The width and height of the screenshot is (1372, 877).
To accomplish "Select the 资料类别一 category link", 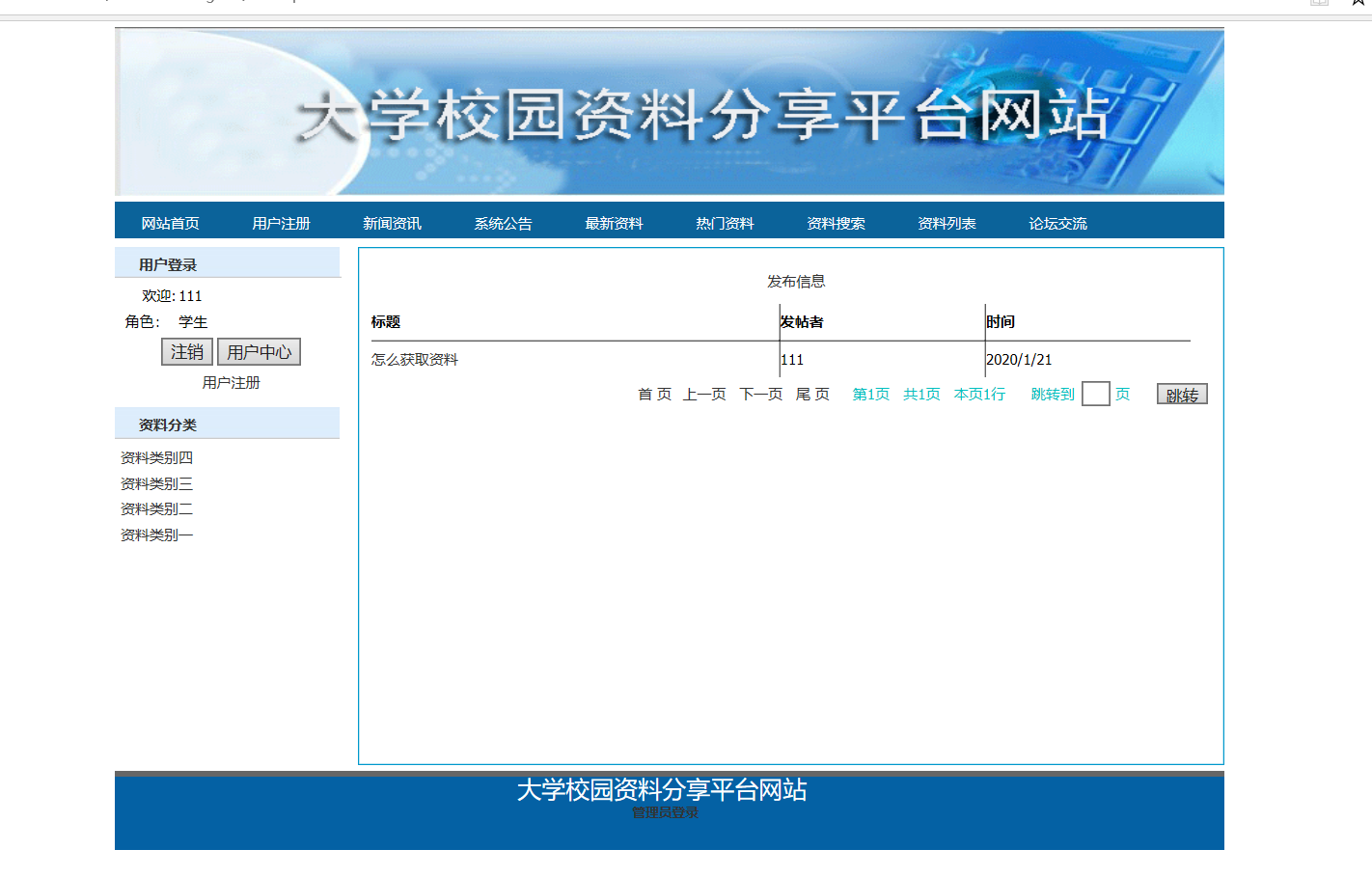I will pos(156,534).
